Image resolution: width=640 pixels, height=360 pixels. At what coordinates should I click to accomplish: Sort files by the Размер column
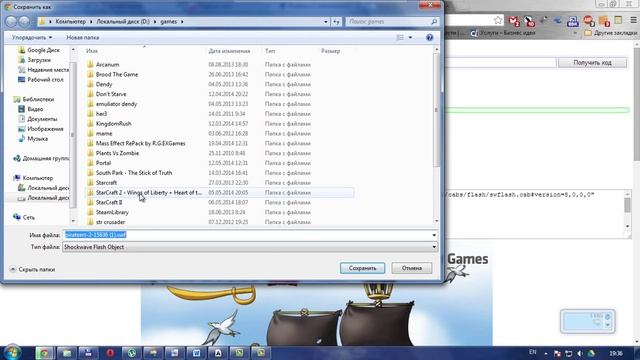(x=331, y=51)
